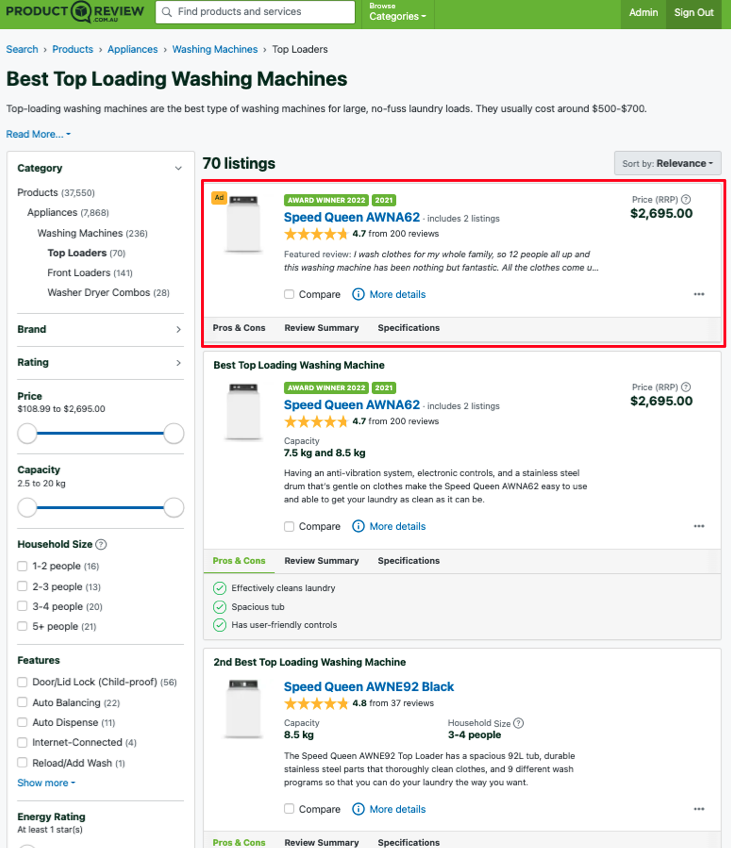The image size is (731, 848).
Task: Tick Compare on the ad Speed Queen AWNA62
Action: (x=289, y=294)
